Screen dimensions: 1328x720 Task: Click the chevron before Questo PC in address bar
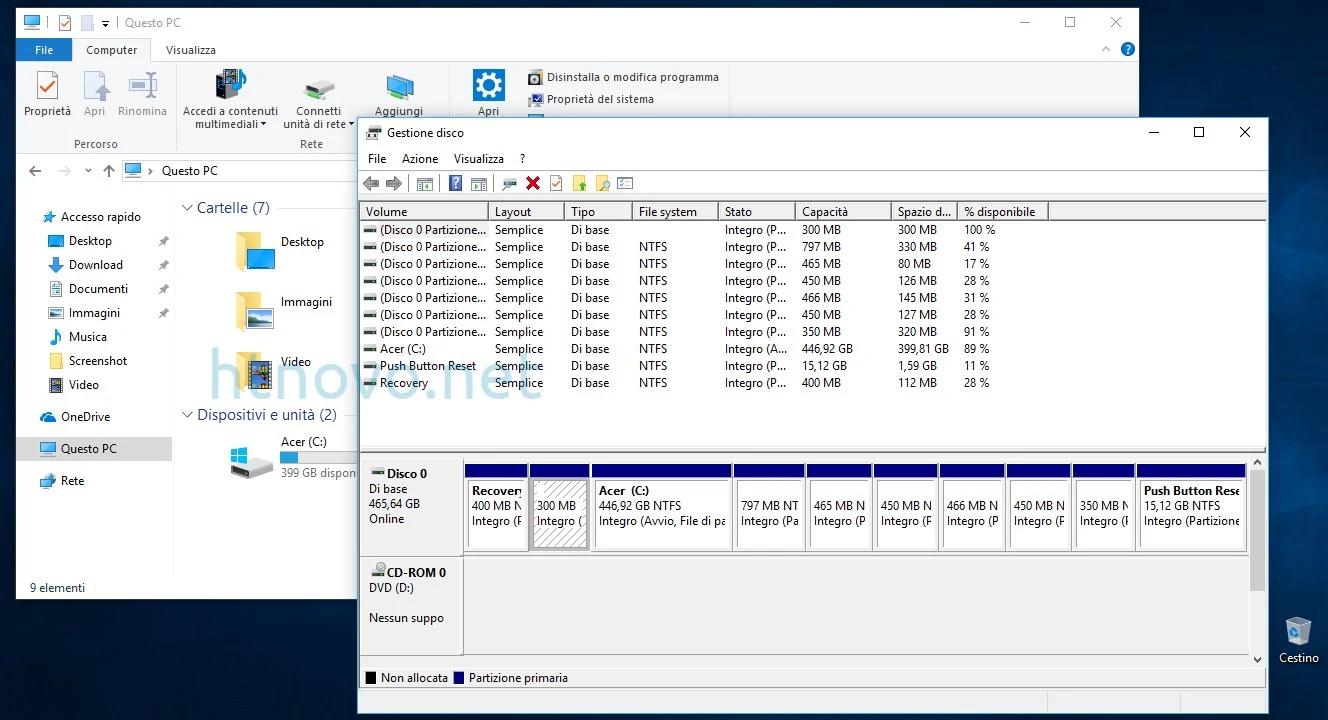(x=152, y=171)
